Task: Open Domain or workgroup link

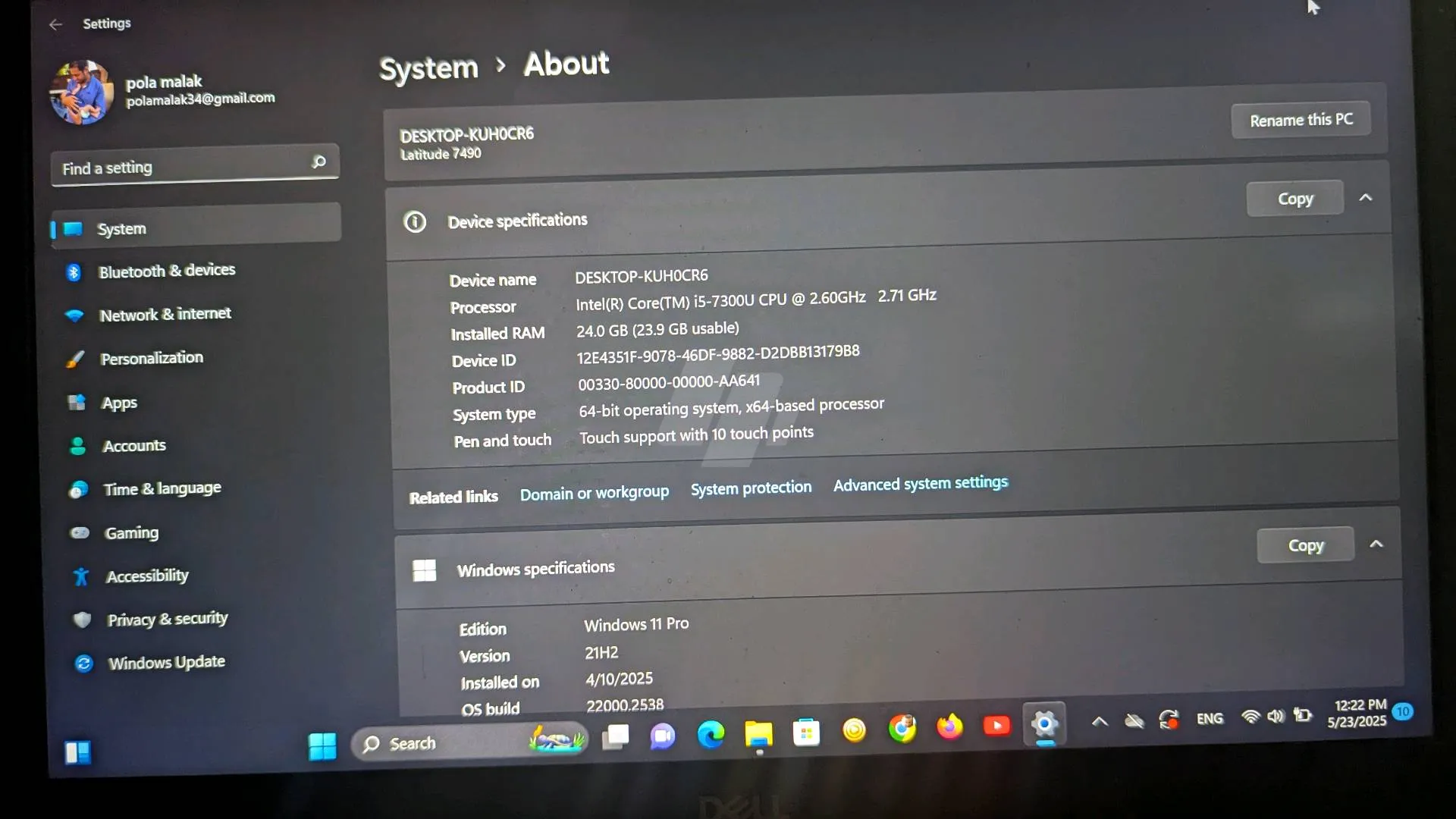Action: pyautogui.click(x=595, y=493)
